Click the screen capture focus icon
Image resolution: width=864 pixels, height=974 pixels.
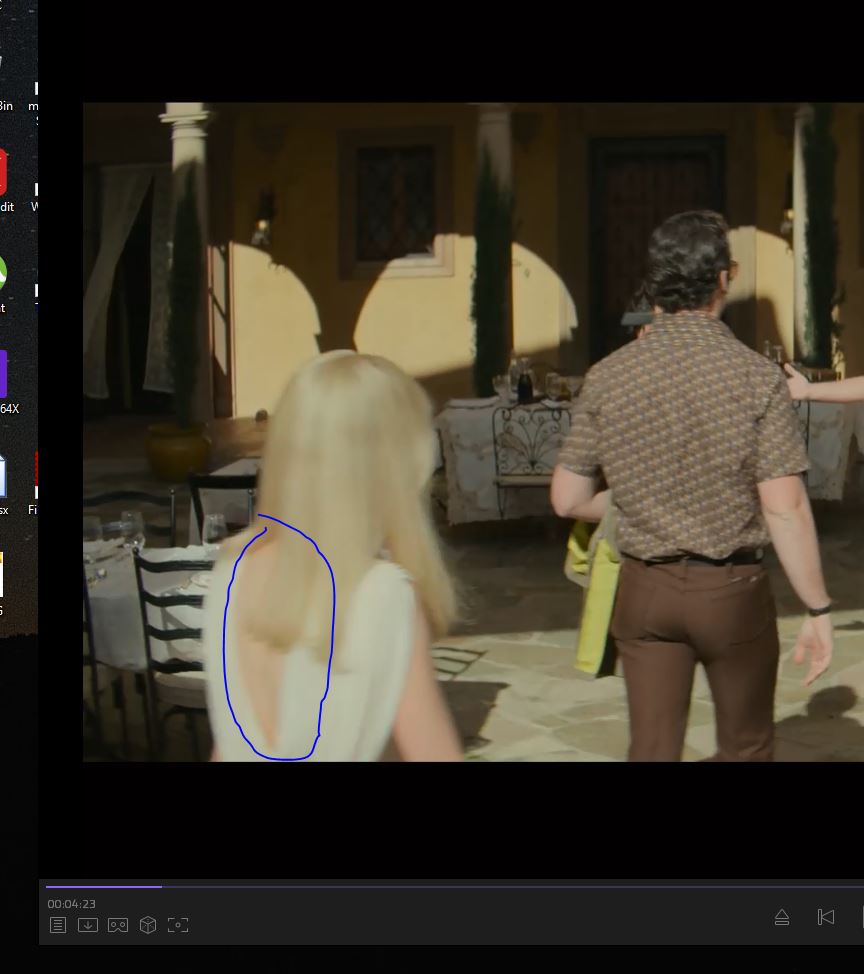click(x=178, y=925)
